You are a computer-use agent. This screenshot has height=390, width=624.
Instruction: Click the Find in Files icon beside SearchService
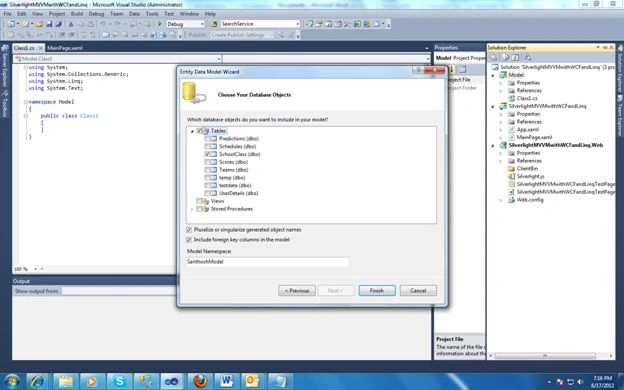214,24
